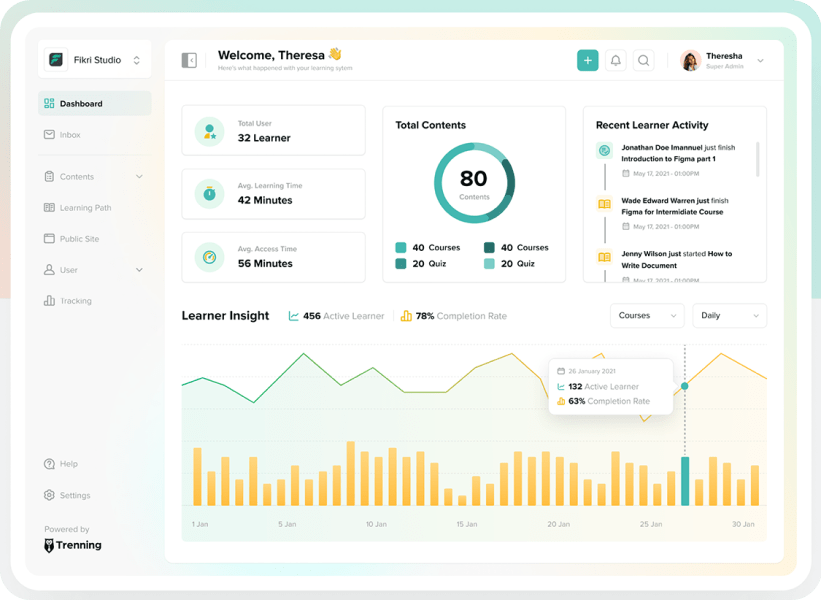
Task: Open Settings from sidebar bottom
Action: click(x=74, y=496)
